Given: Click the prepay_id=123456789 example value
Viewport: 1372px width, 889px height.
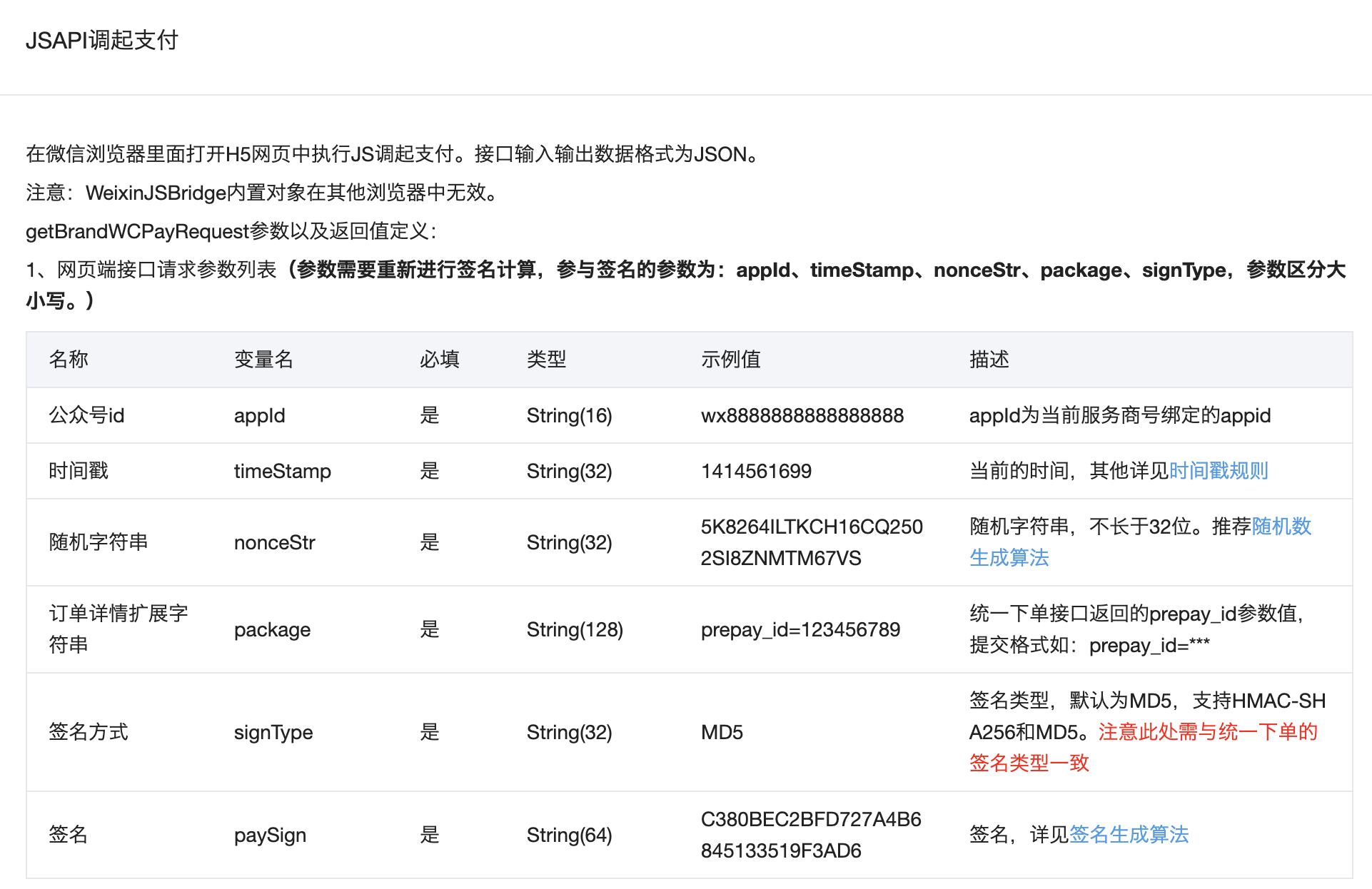Looking at the screenshot, I should 800,629.
